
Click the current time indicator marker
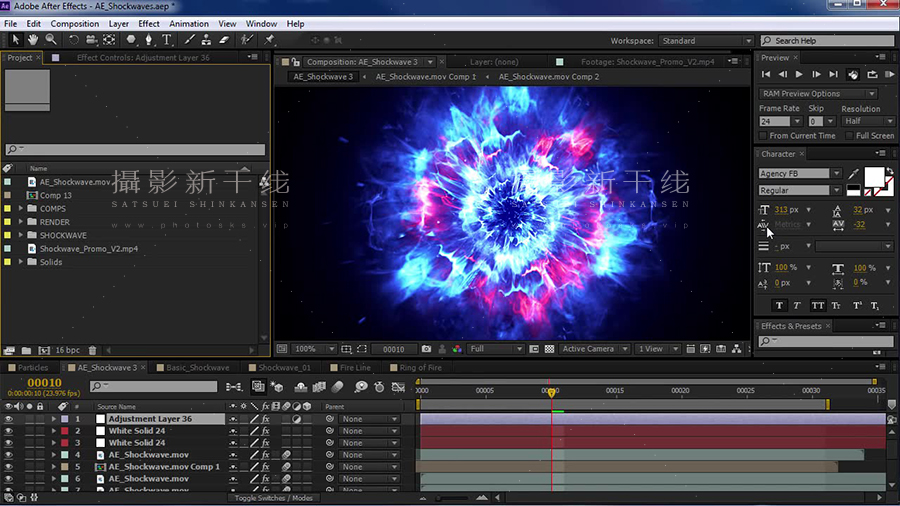(x=552, y=393)
